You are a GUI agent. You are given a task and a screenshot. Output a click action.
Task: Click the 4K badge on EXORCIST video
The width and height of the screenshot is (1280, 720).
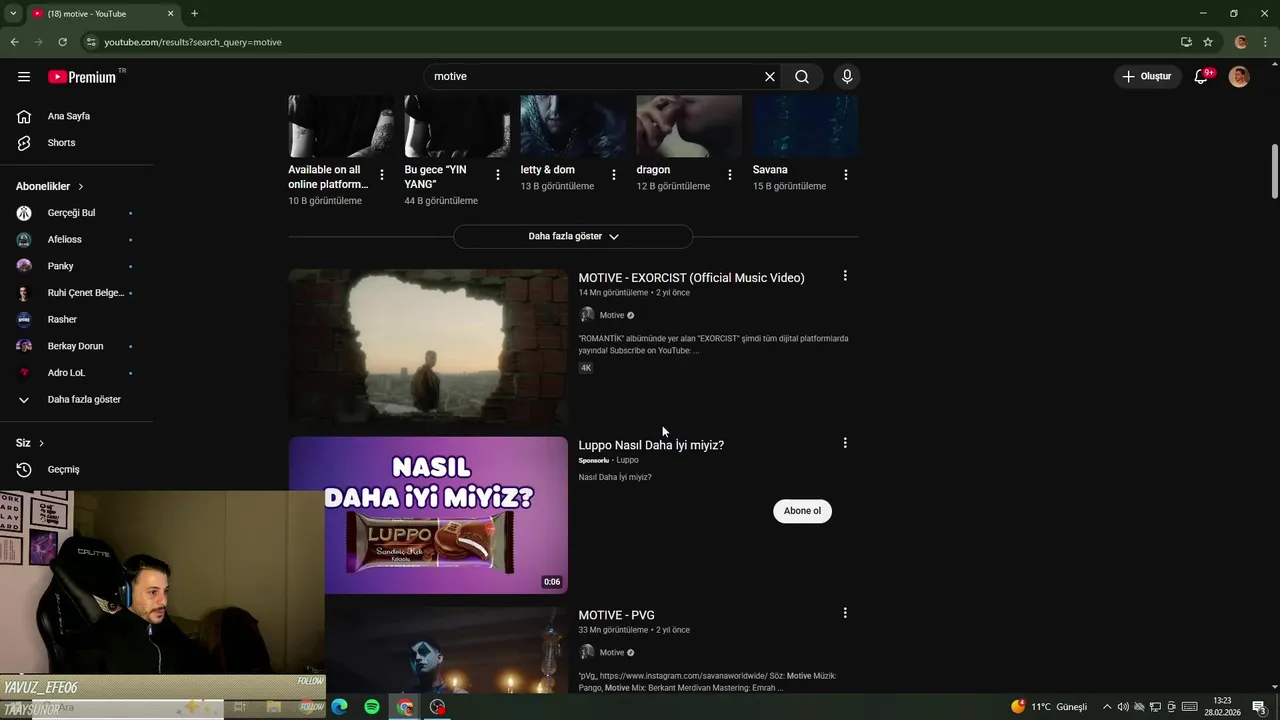(586, 368)
